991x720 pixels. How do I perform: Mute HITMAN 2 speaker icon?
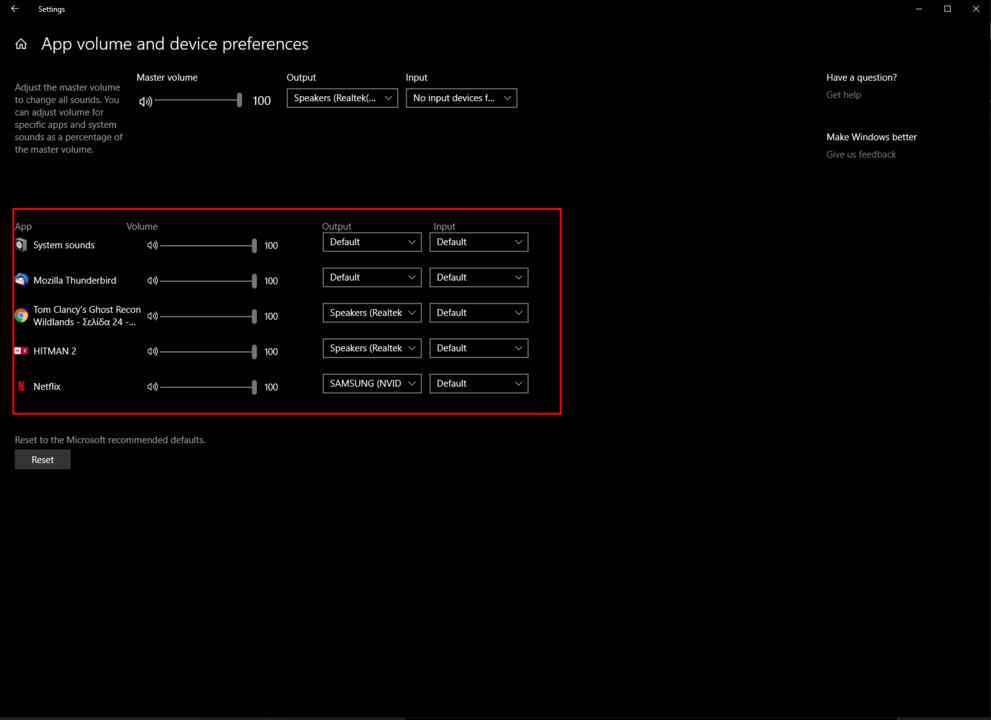click(x=152, y=351)
